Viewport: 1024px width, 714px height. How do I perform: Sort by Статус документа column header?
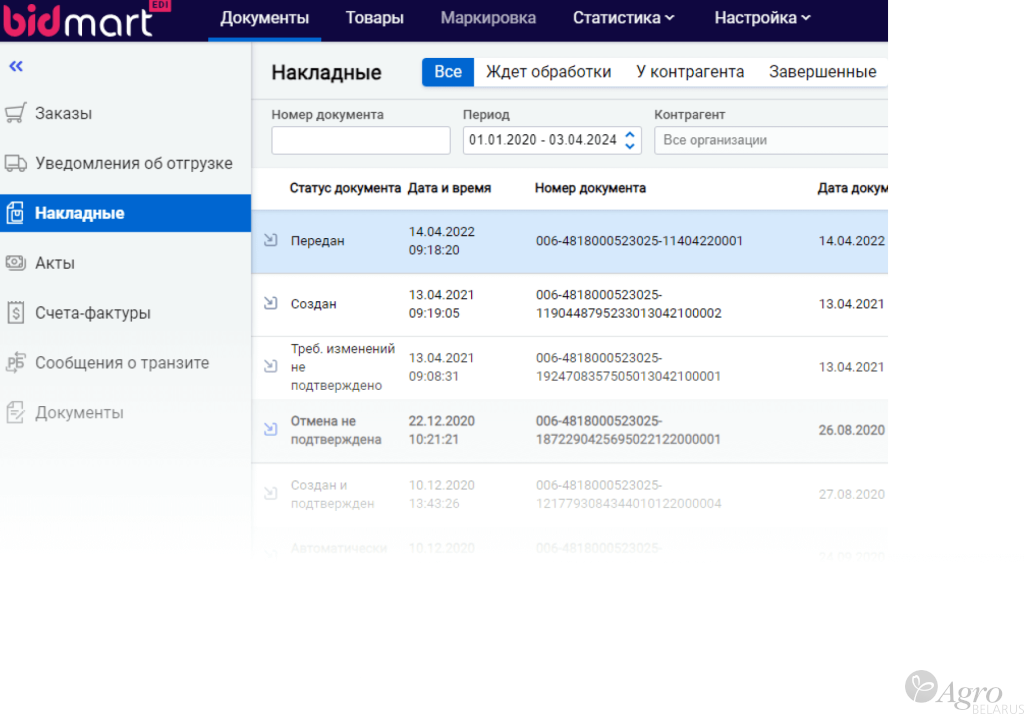click(x=345, y=188)
